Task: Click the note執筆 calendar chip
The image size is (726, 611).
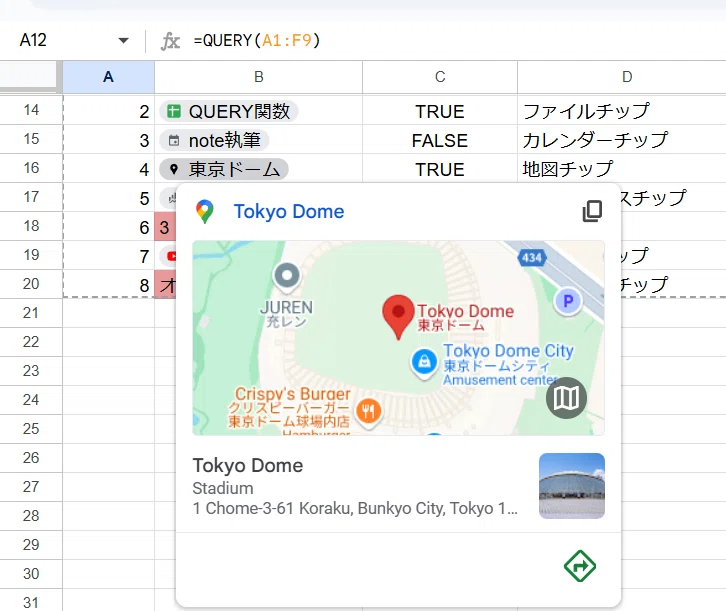Action: (x=214, y=140)
